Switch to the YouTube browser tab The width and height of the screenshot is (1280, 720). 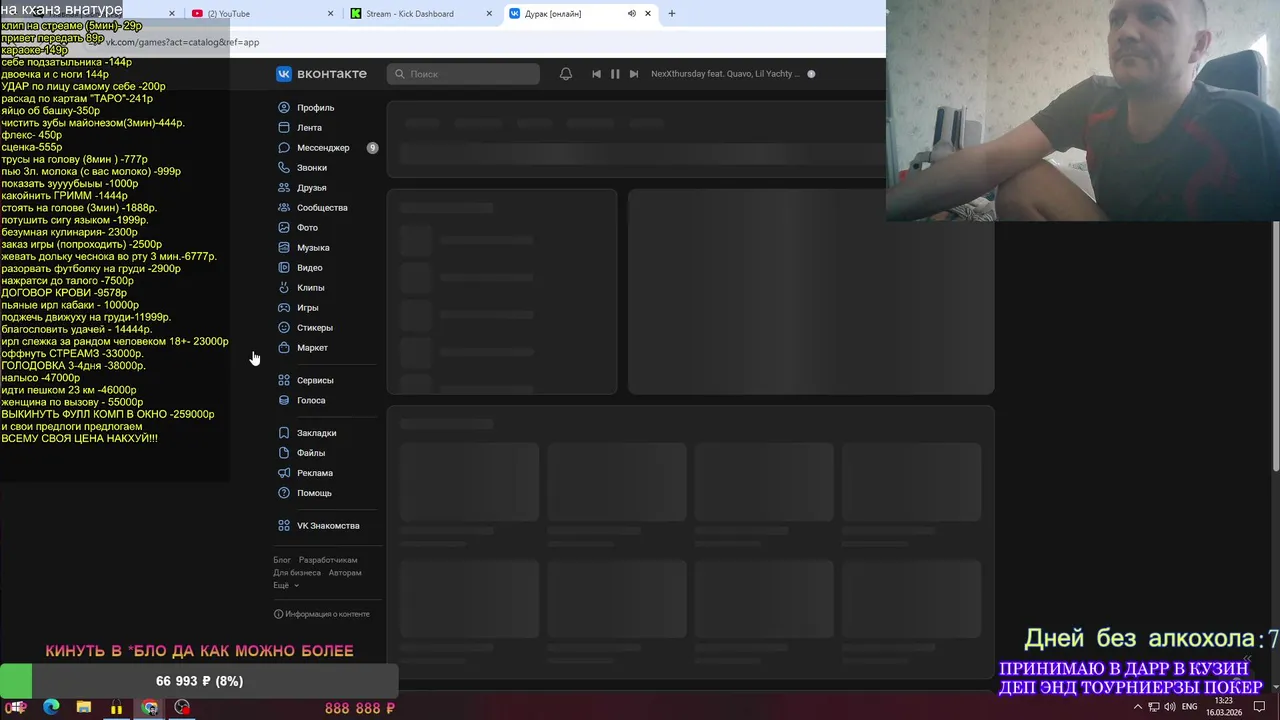[262, 13]
